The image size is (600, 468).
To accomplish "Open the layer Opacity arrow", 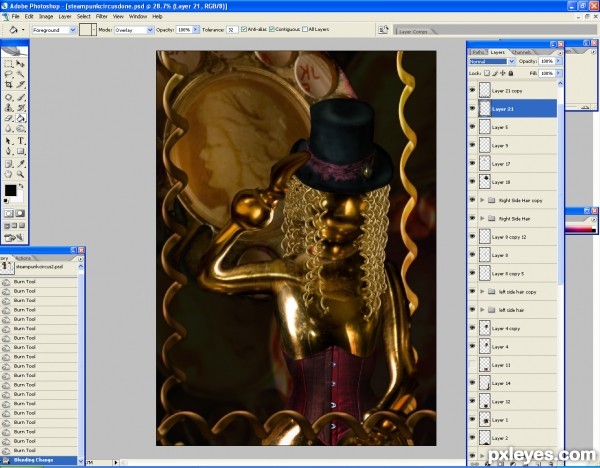I will coord(558,61).
